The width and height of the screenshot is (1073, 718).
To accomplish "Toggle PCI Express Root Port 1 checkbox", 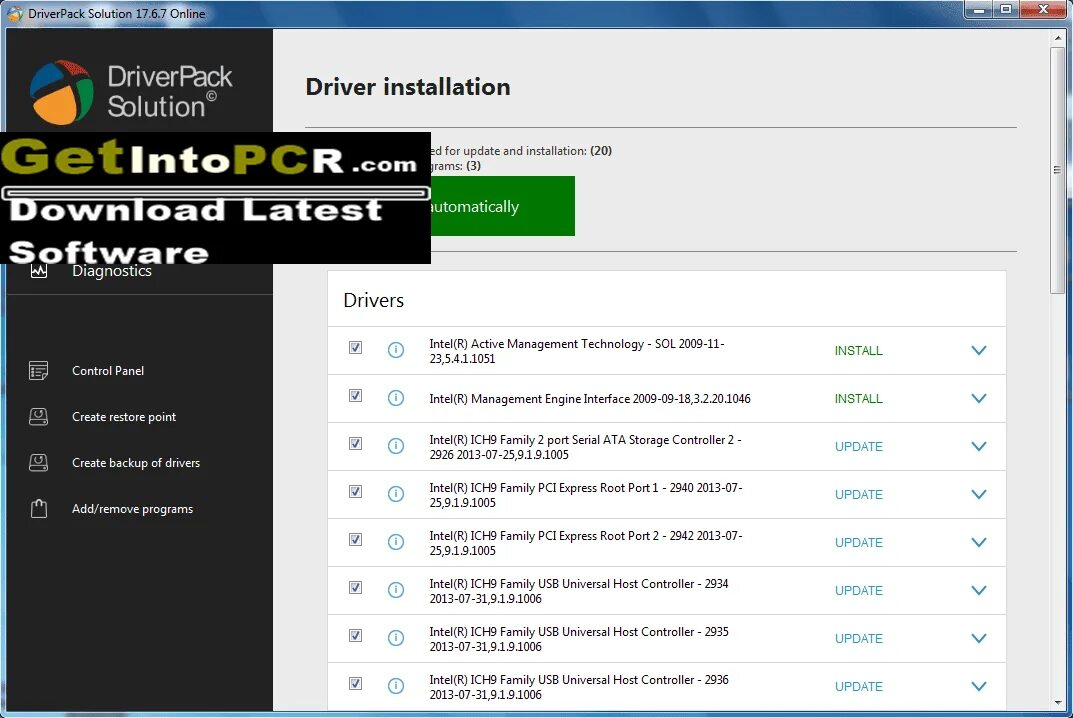I will [x=355, y=491].
